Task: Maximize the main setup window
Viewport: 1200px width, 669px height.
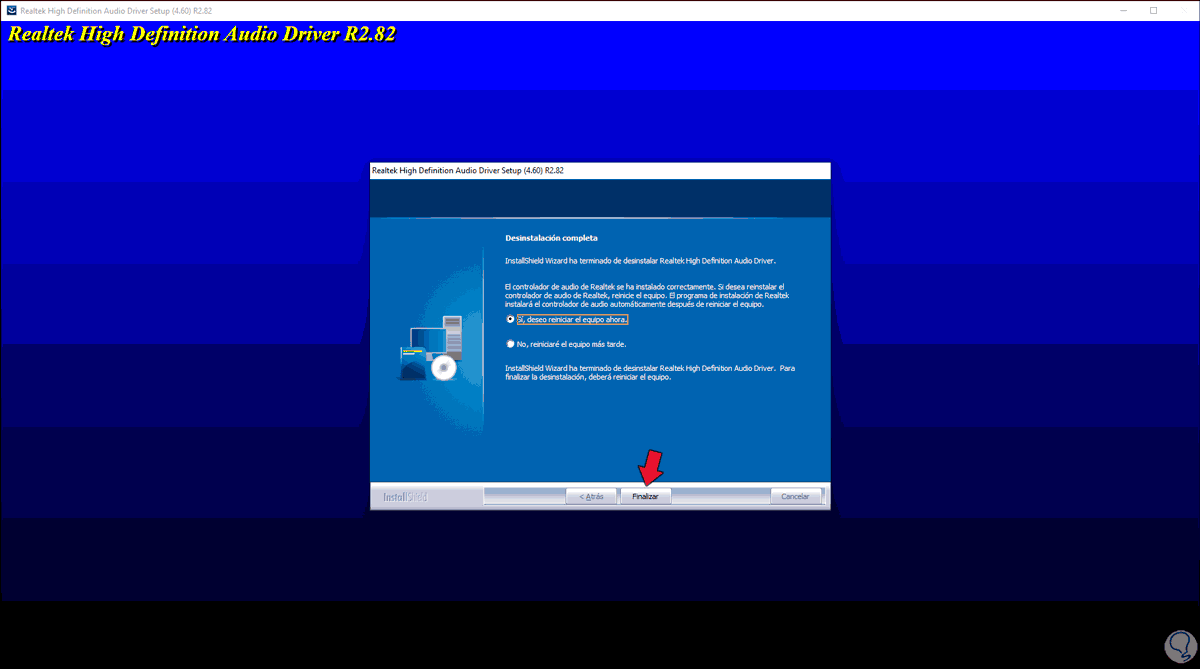Action: (1153, 10)
